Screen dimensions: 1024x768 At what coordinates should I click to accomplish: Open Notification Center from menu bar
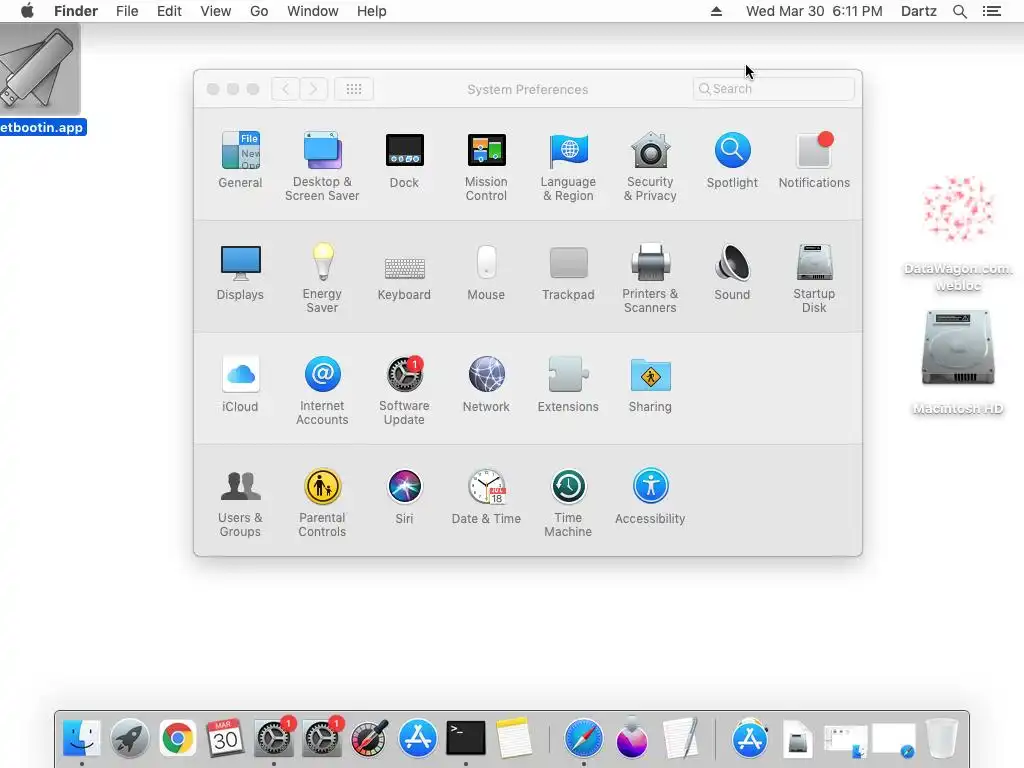(x=992, y=11)
